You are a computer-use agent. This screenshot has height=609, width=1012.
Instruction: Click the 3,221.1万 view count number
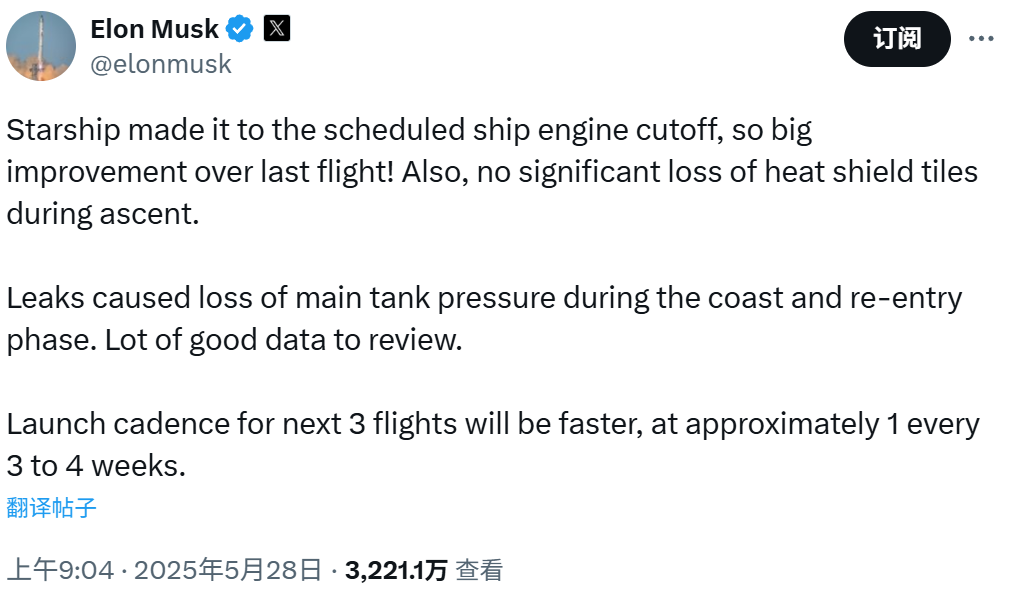396,571
